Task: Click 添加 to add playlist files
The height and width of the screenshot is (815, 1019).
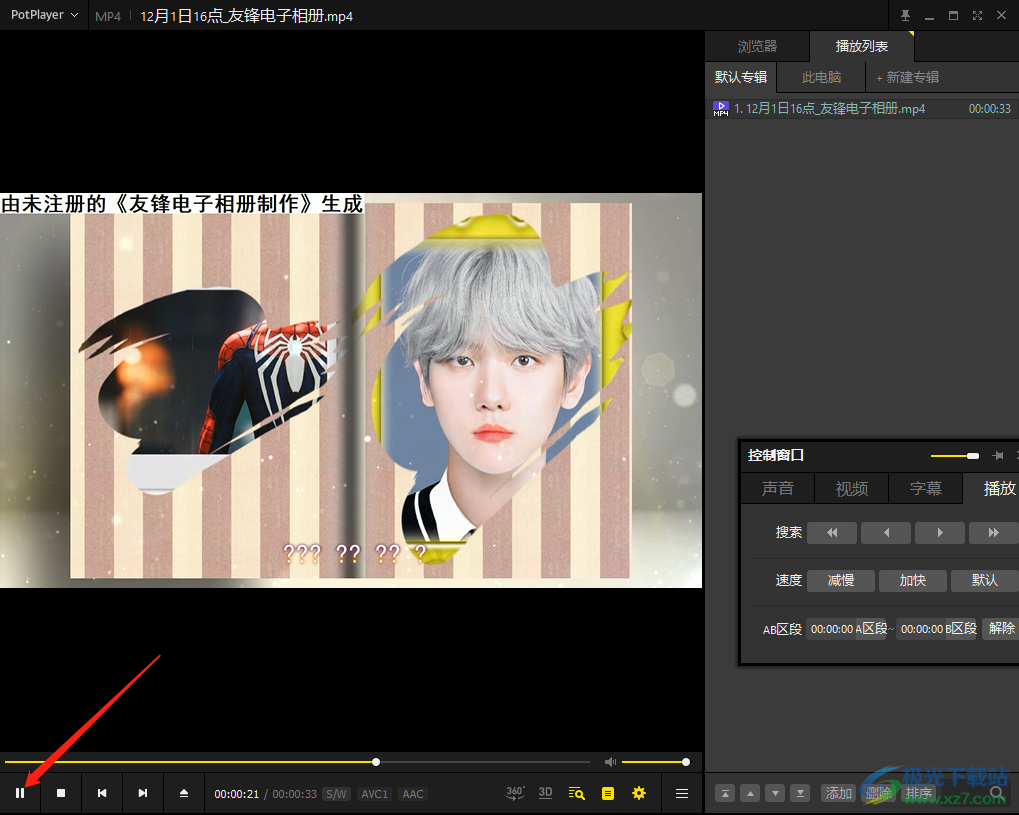Action: click(x=838, y=794)
